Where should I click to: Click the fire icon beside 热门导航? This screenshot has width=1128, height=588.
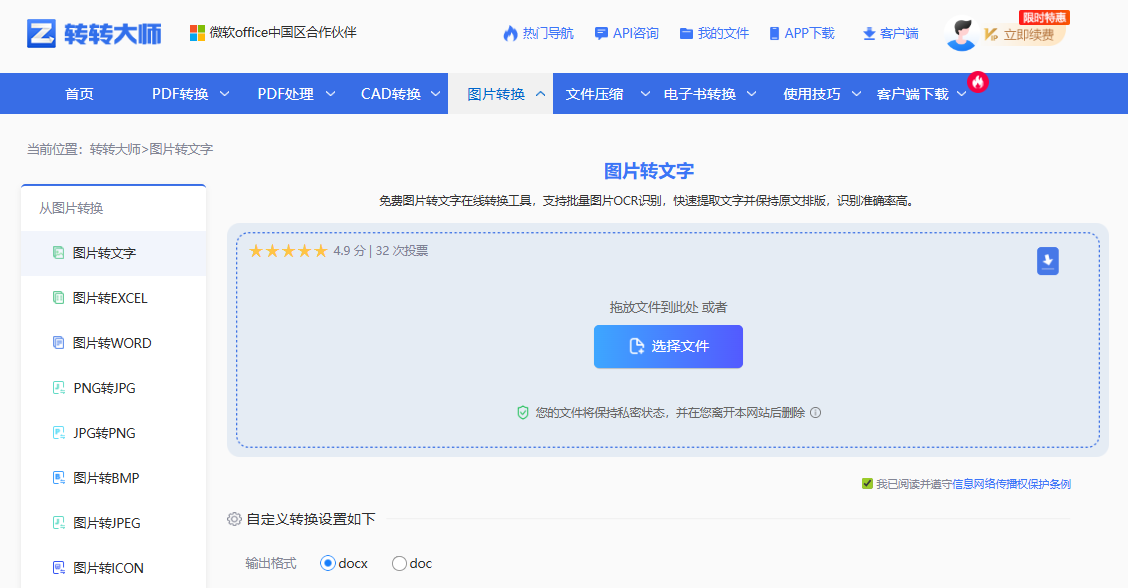[510, 33]
